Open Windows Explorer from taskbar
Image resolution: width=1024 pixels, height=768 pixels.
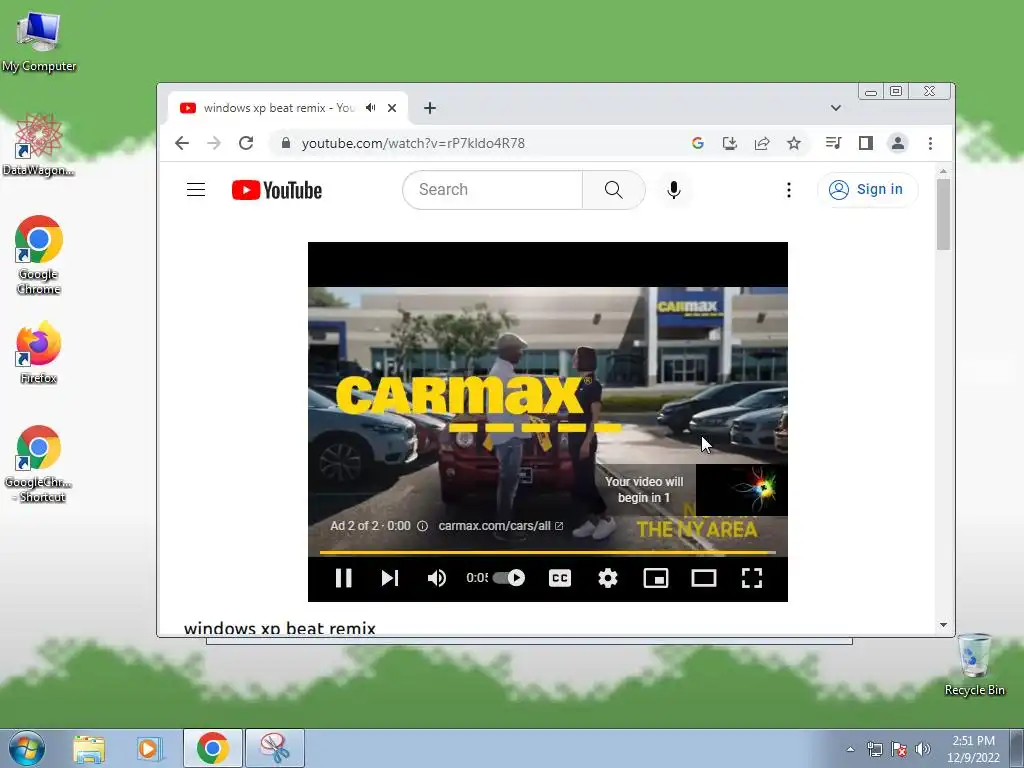tap(89, 748)
